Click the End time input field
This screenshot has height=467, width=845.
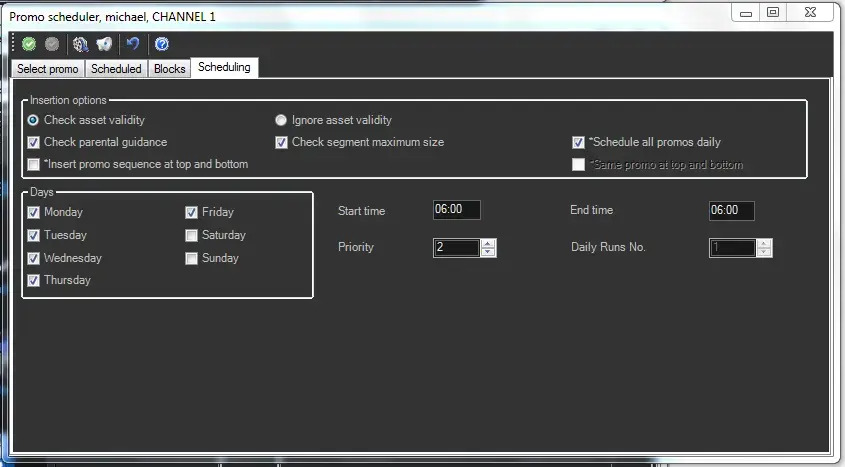point(731,210)
